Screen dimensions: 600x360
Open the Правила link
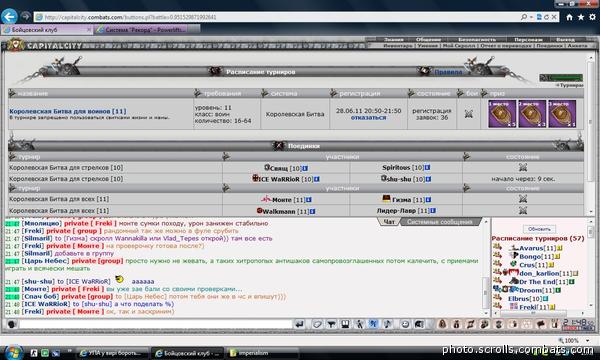[448, 72]
